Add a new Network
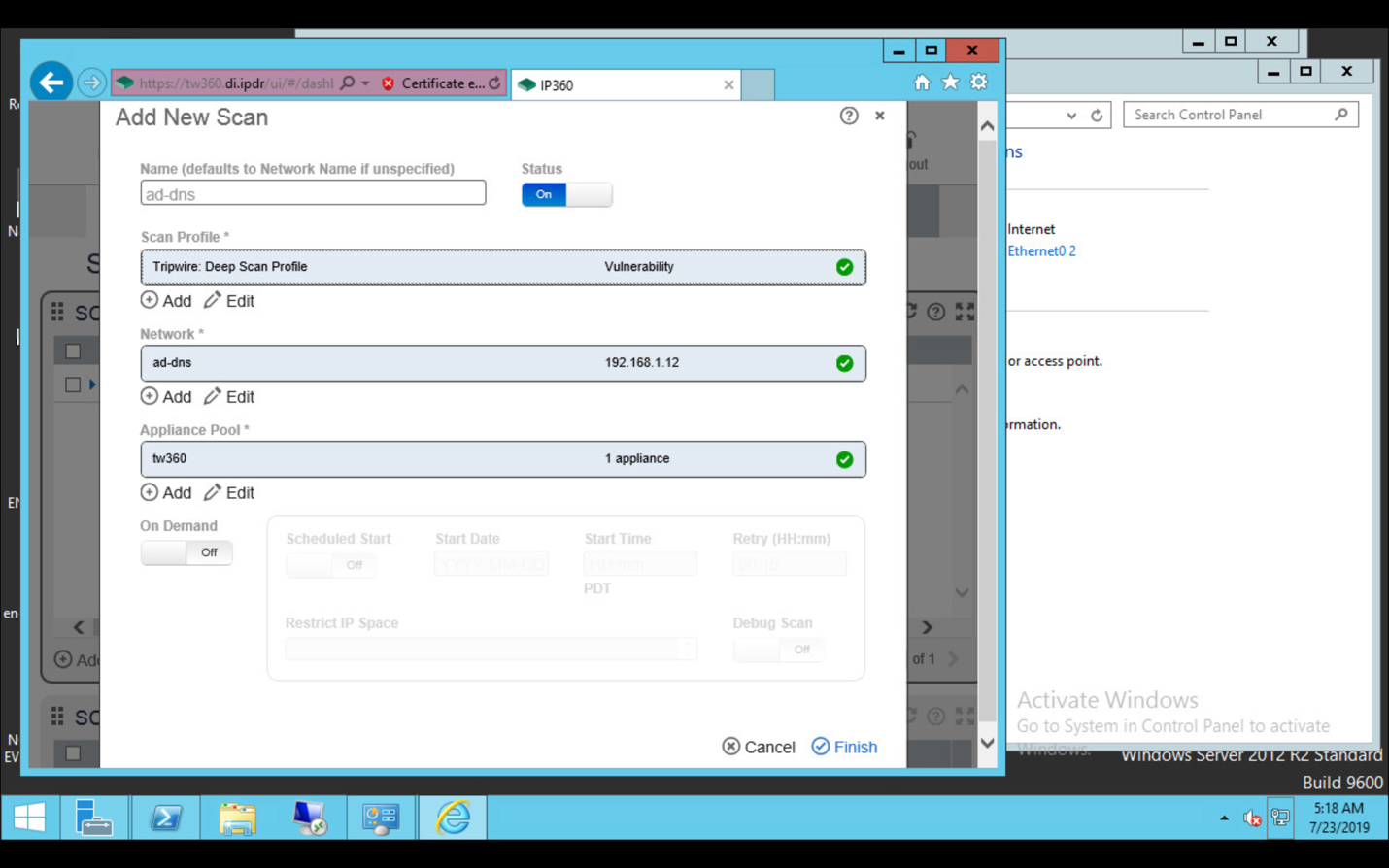This screenshot has height=868, width=1389. click(166, 397)
